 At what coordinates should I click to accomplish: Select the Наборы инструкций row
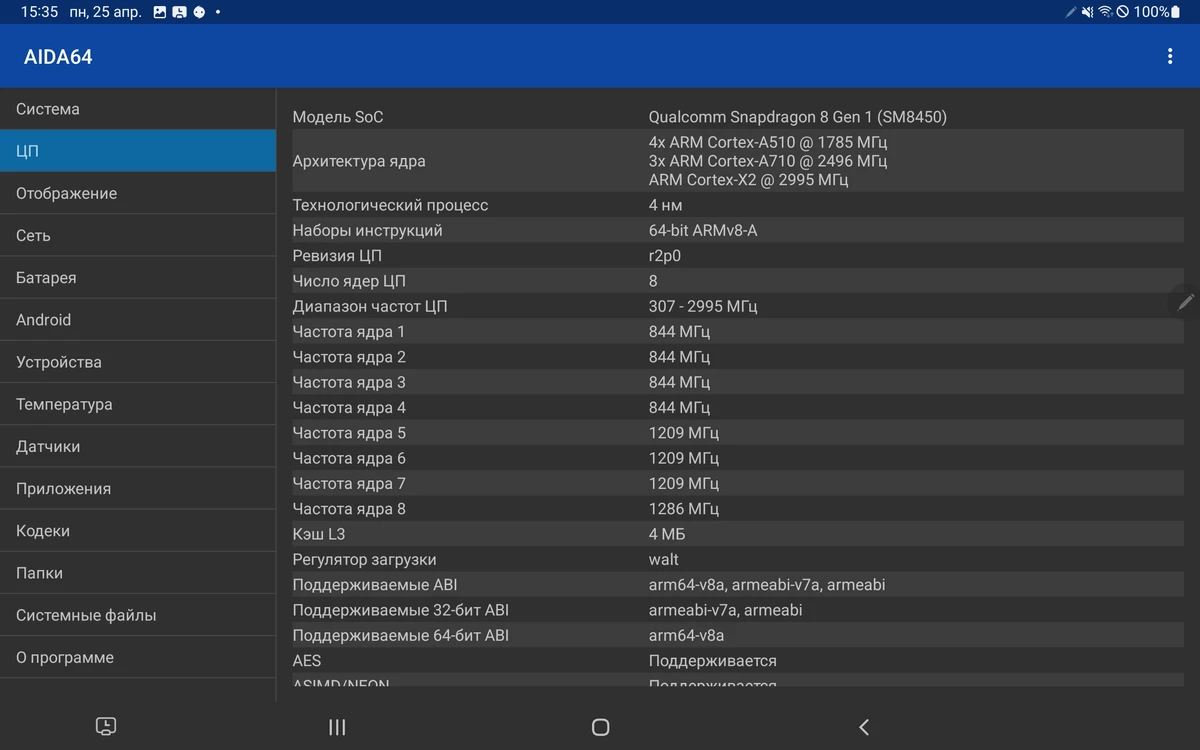[738, 230]
